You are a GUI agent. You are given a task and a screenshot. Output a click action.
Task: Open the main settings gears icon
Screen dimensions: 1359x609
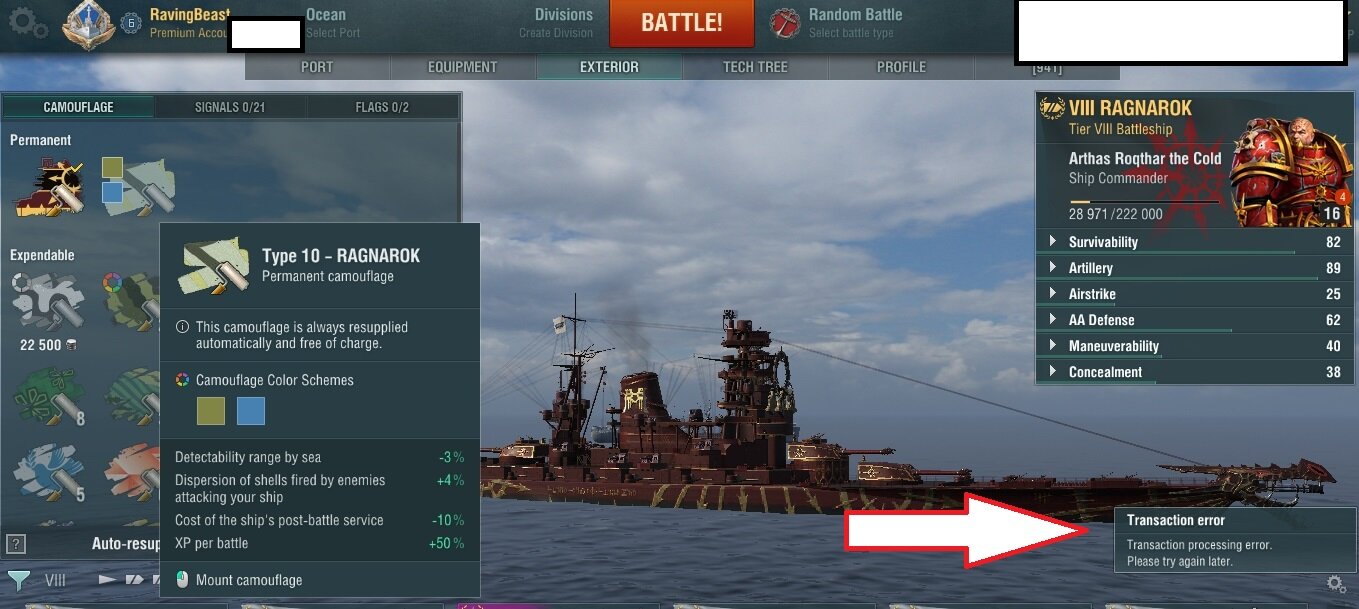[27, 24]
